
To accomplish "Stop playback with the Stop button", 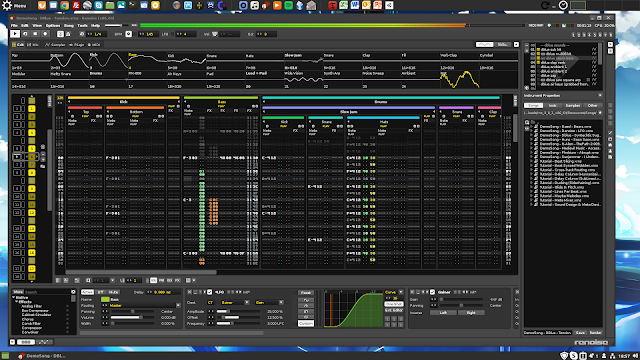I will (x=35, y=34).
